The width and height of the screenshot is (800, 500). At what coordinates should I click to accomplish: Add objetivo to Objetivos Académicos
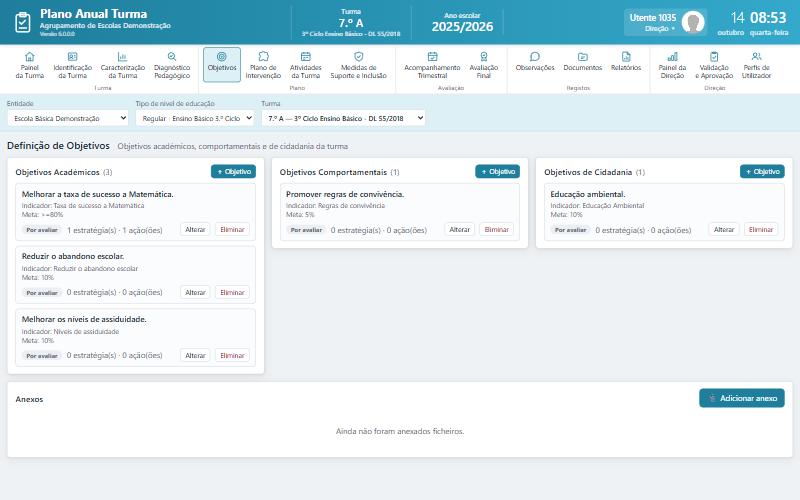click(233, 172)
